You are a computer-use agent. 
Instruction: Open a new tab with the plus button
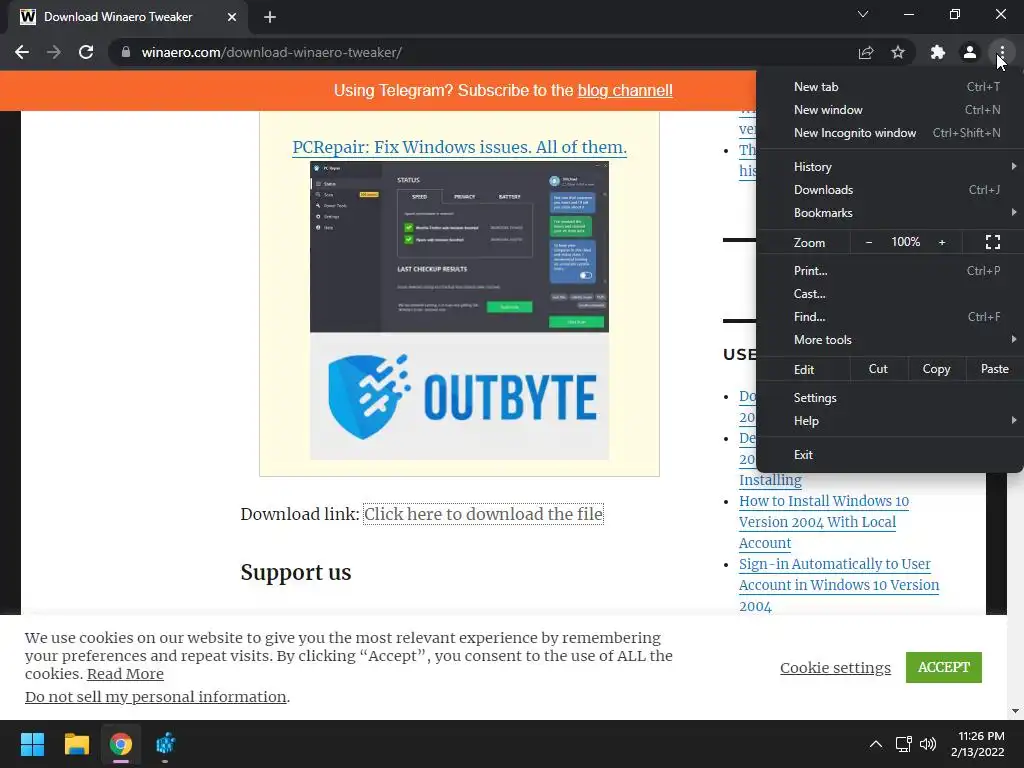point(270,17)
